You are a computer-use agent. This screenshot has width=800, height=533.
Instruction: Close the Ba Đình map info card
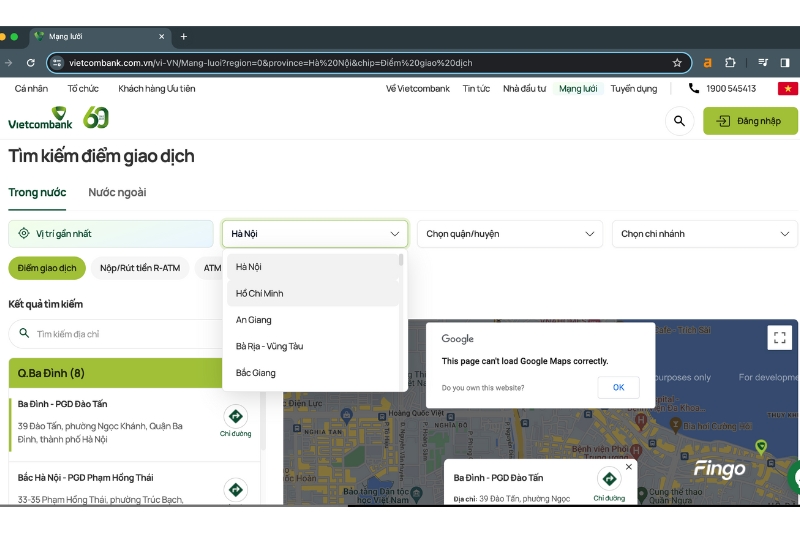click(x=629, y=467)
